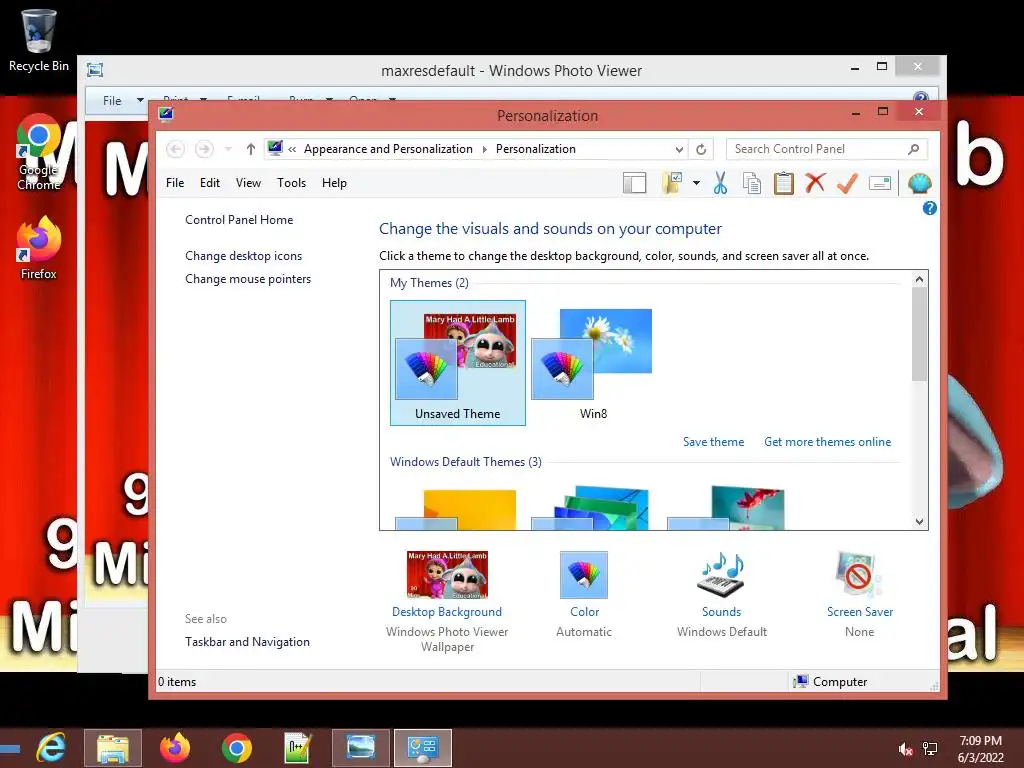Click Change mouse pointers link
Screen dimensions: 1024x768
[x=248, y=279]
